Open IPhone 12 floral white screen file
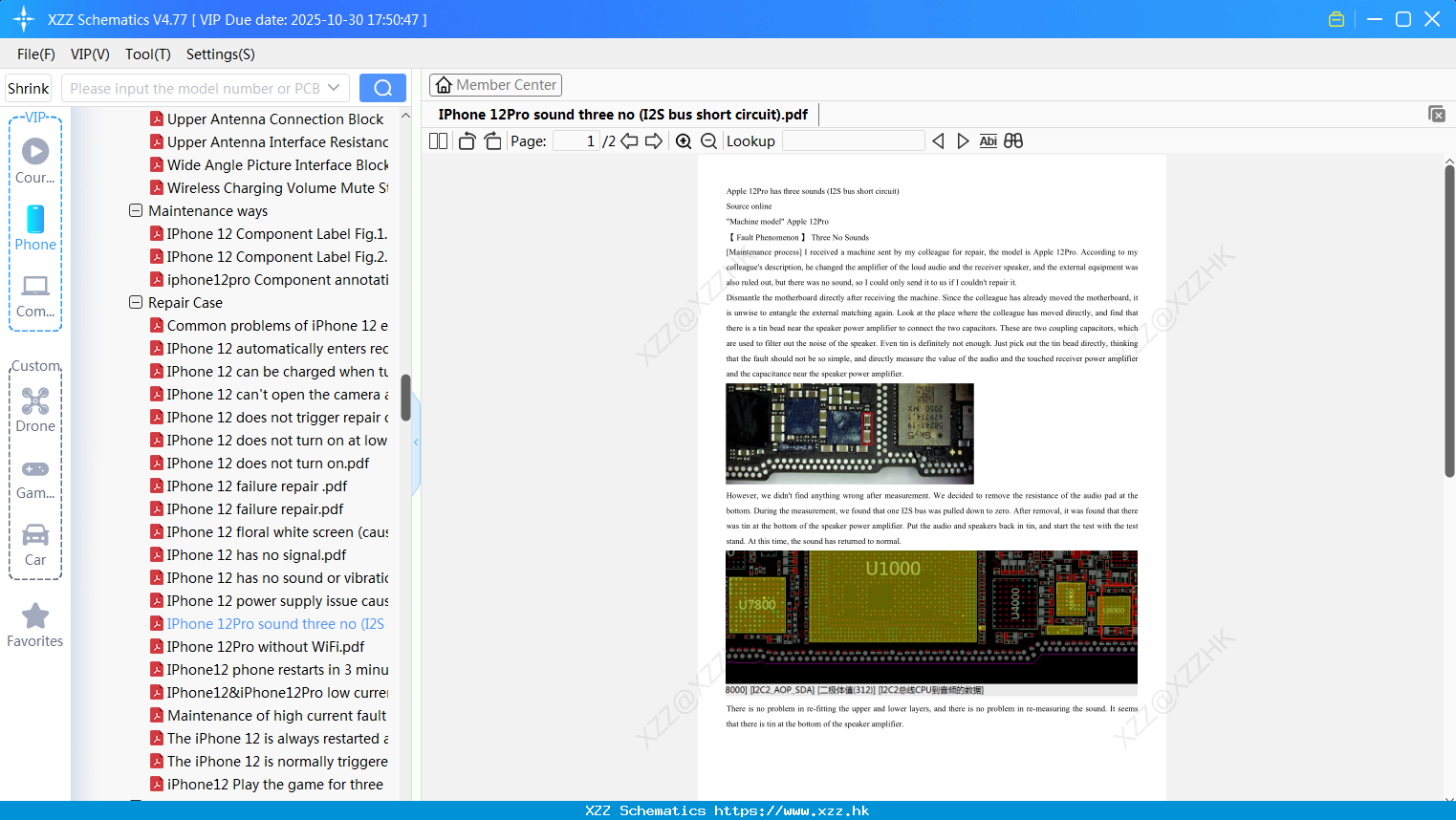 [x=270, y=531]
